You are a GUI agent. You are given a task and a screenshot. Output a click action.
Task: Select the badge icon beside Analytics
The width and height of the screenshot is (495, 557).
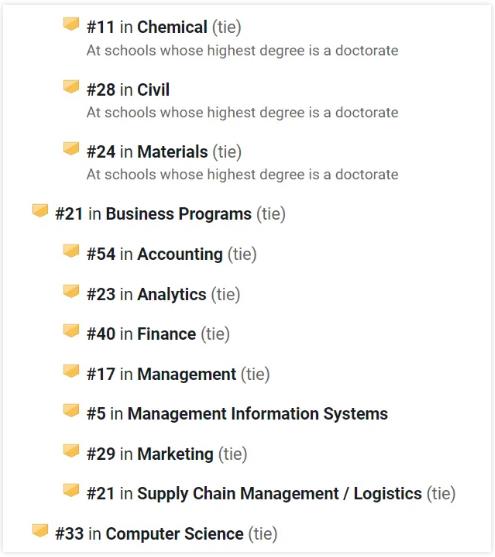pyautogui.click(x=71, y=291)
